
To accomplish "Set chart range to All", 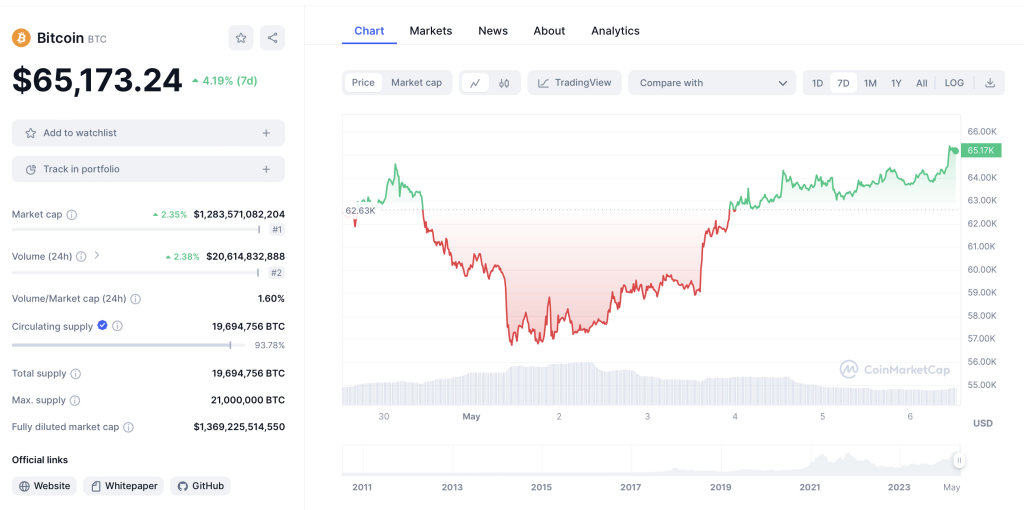I will 921,83.
